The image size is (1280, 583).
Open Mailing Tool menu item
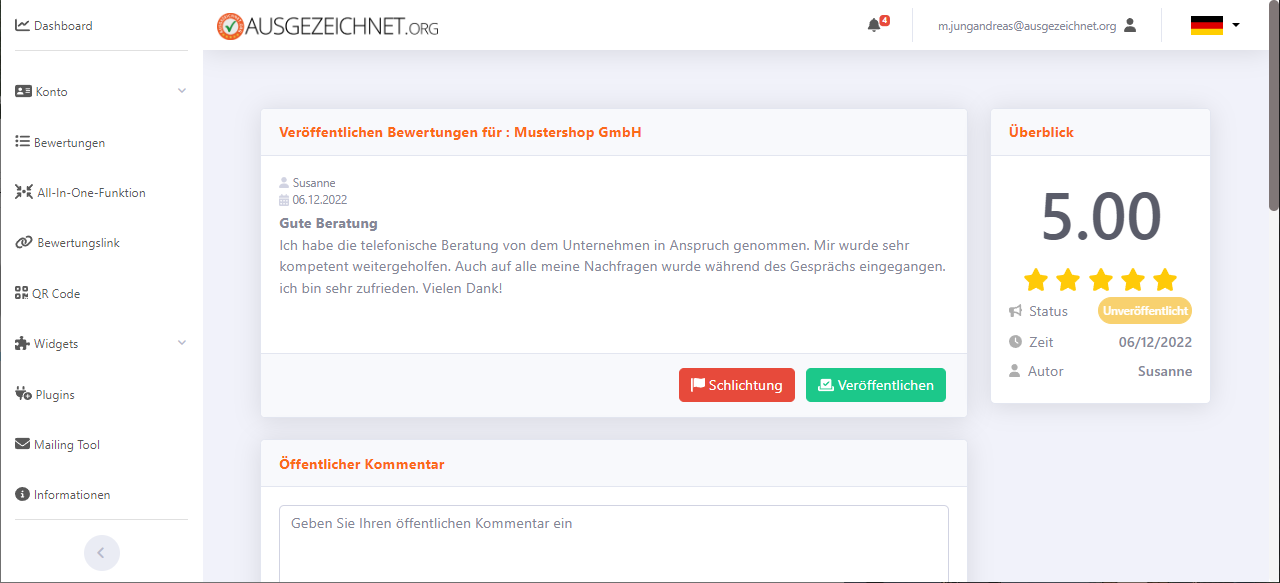coord(67,445)
